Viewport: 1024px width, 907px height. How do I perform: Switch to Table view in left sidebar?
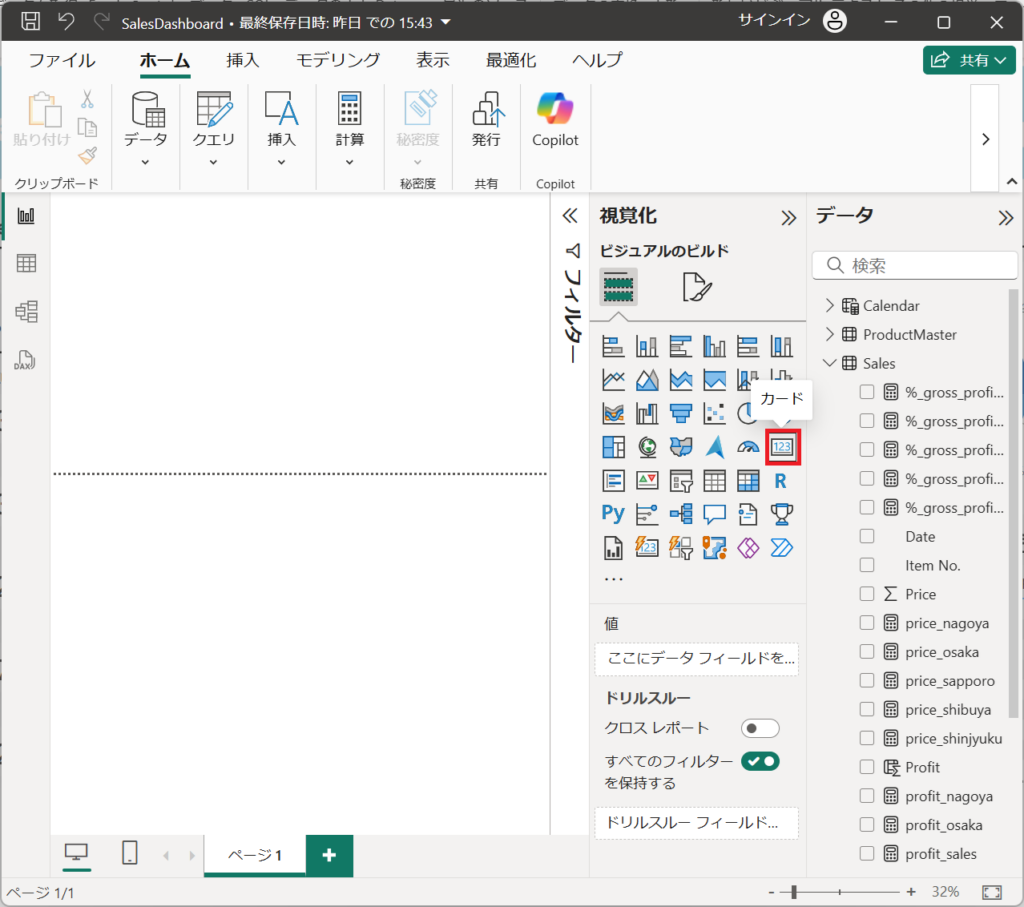pos(26,264)
